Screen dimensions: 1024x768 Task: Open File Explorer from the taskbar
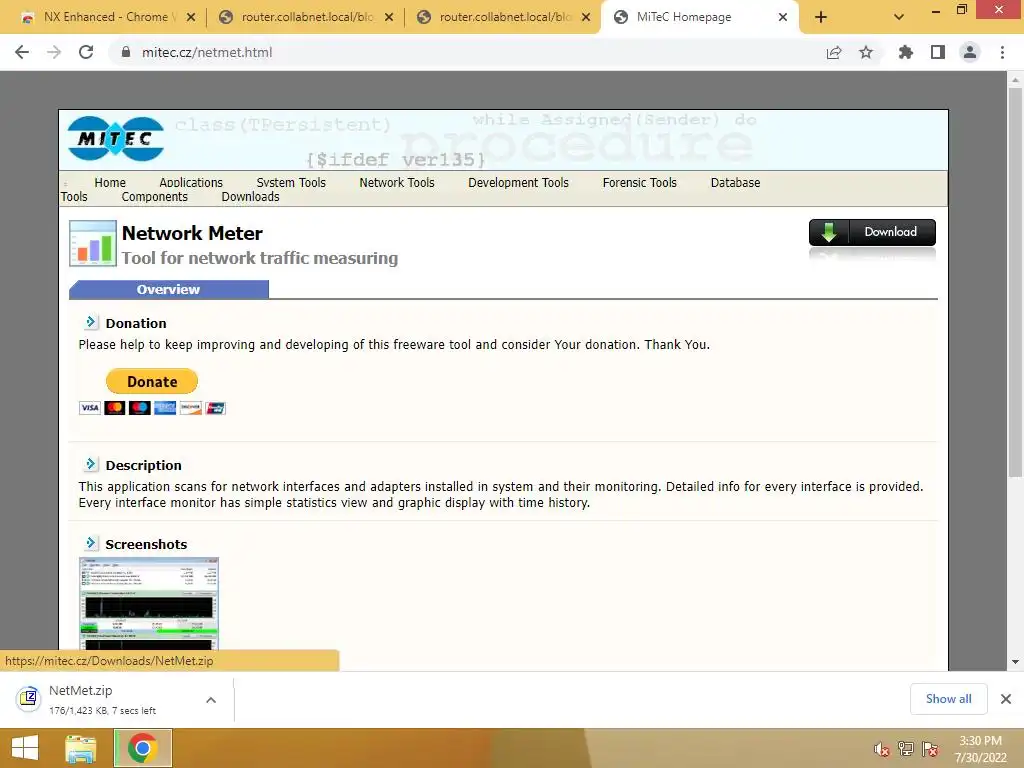pyautogui.click(x=81, y=748)
